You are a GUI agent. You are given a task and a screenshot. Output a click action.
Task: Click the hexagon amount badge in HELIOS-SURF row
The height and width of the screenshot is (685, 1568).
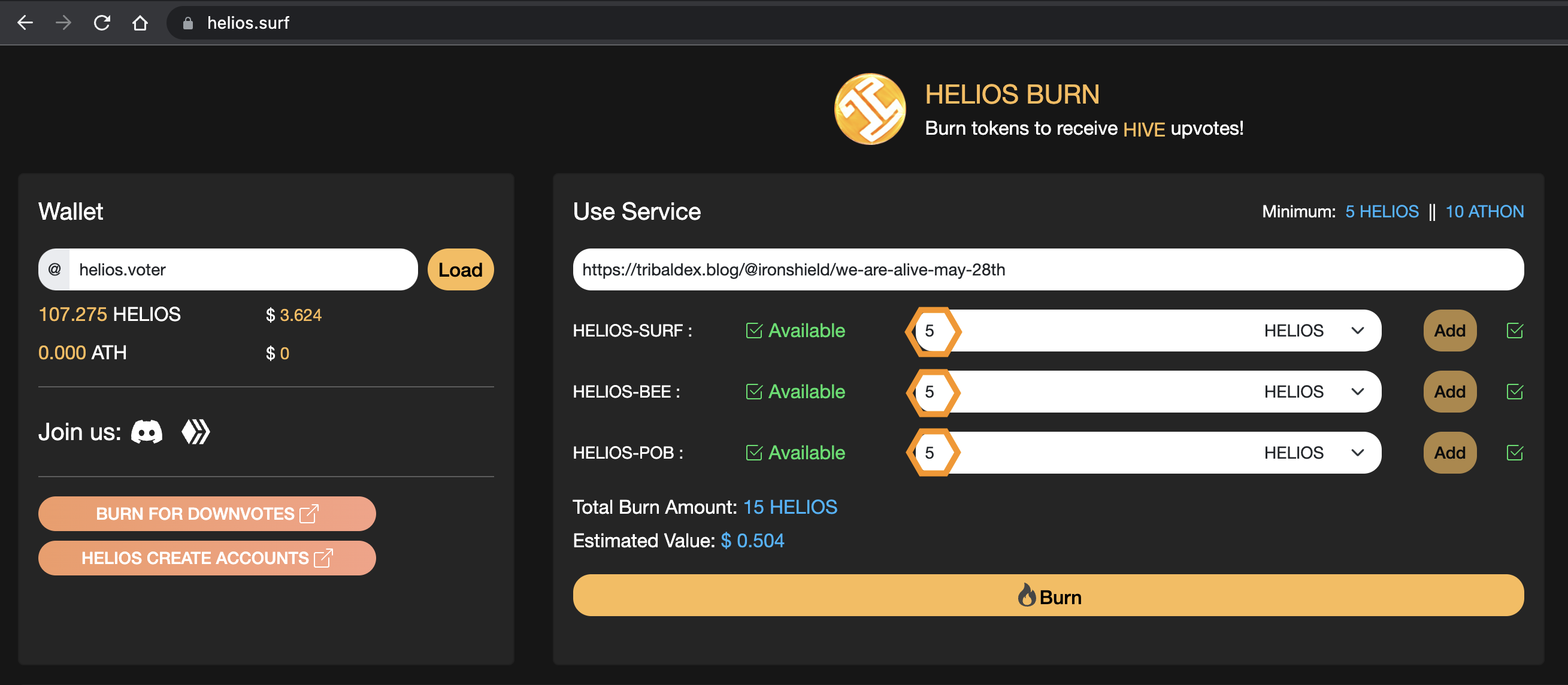932,331
